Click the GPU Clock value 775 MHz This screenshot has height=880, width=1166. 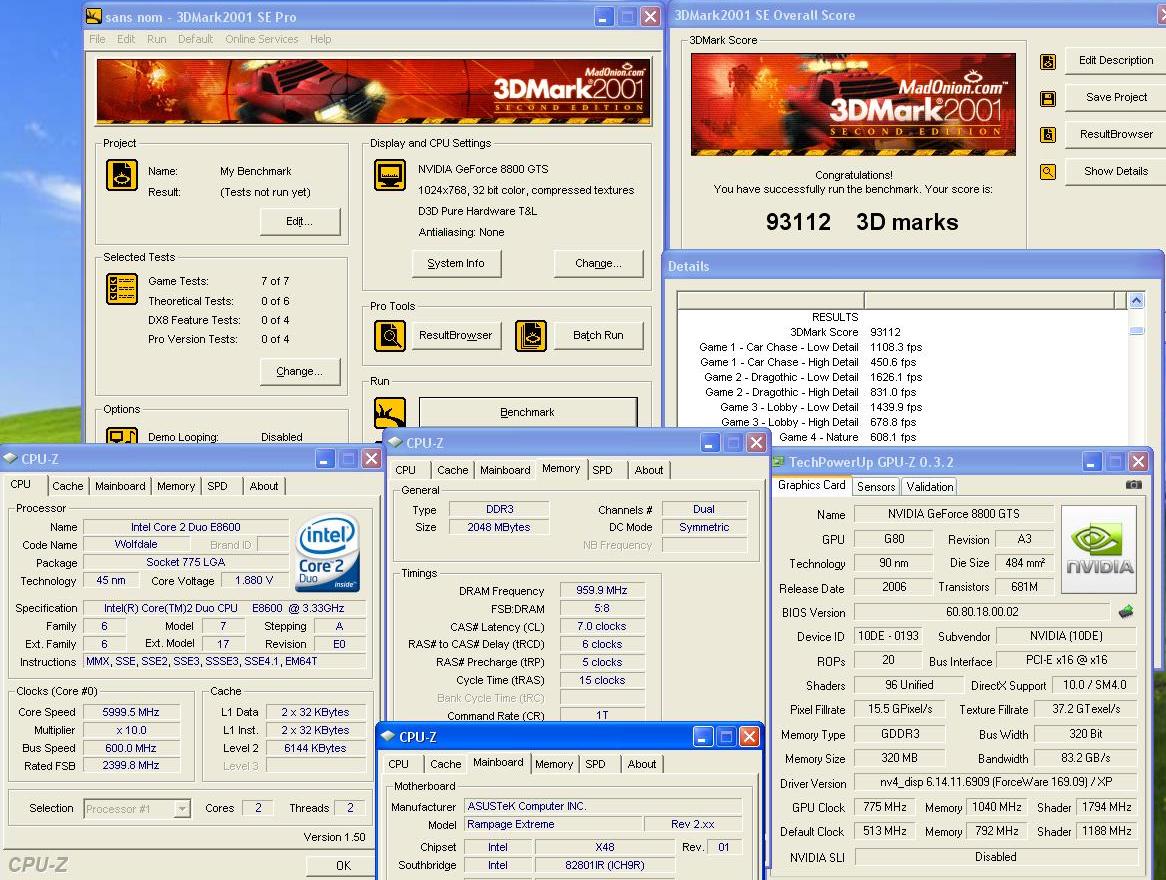[884, 807]
